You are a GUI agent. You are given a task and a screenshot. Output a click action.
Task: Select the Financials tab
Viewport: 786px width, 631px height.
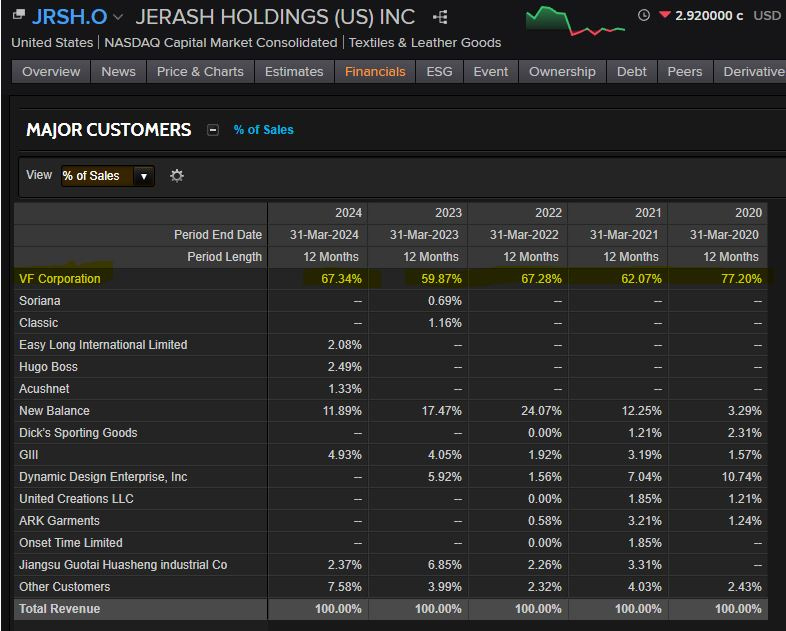pyautogui.click(x=375, y=72)
